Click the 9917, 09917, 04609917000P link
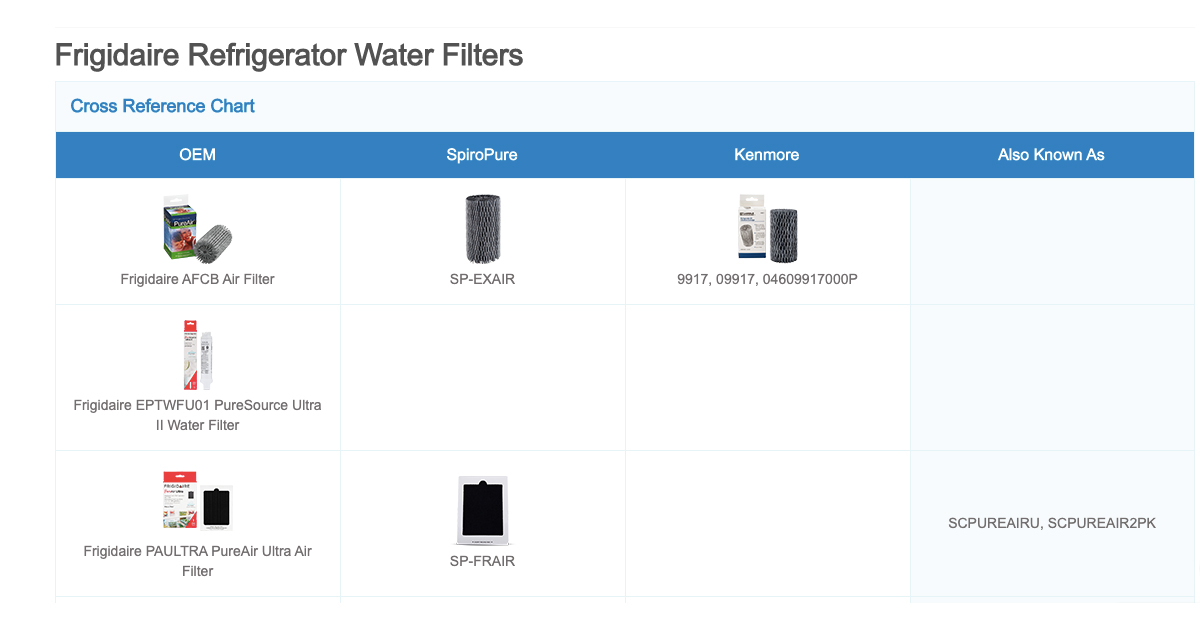The image size is (1200, 630). pos(767,279)
